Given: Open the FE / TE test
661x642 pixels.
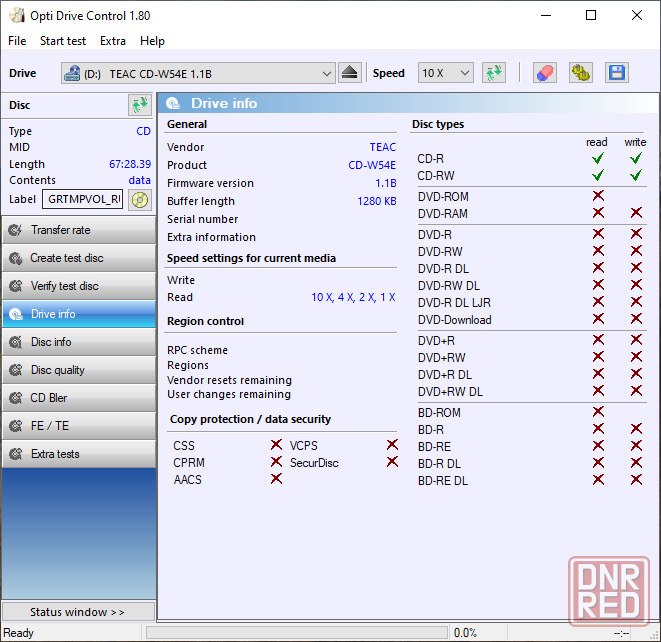Looking at the screenshot, I should coord(78,426).
